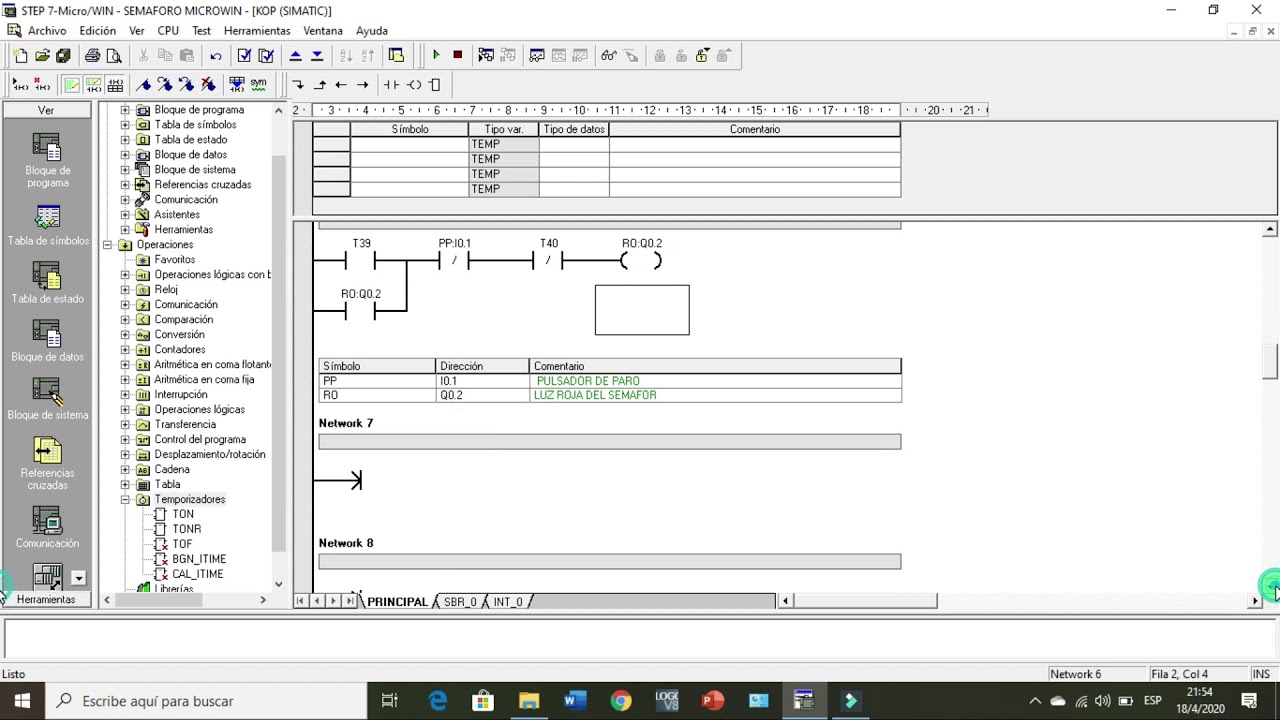1280x720 pixels.
Task: Select the T39 contact in the ladder
Action: (360, 261)
